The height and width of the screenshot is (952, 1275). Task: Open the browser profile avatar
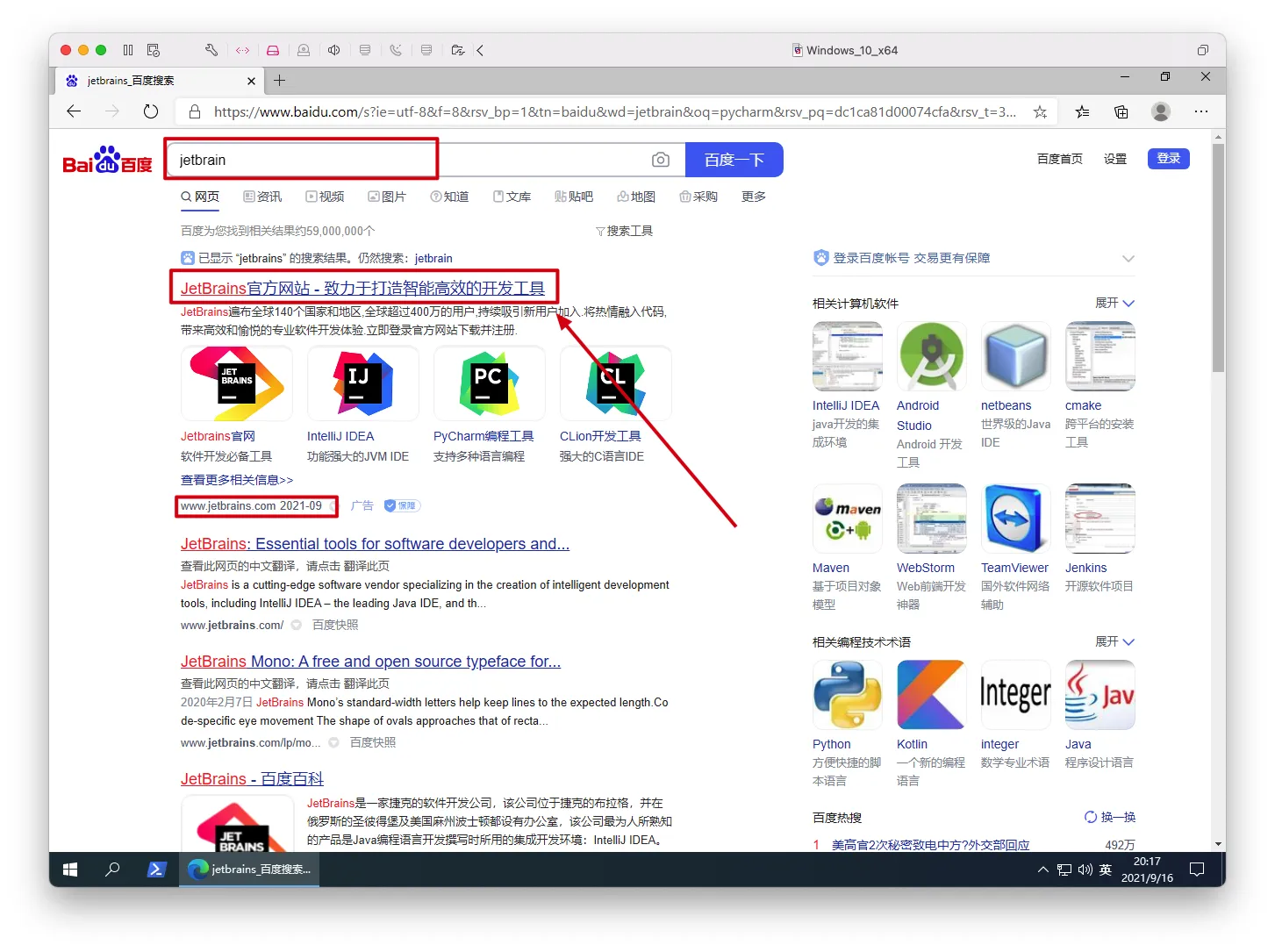[1161, 111]
